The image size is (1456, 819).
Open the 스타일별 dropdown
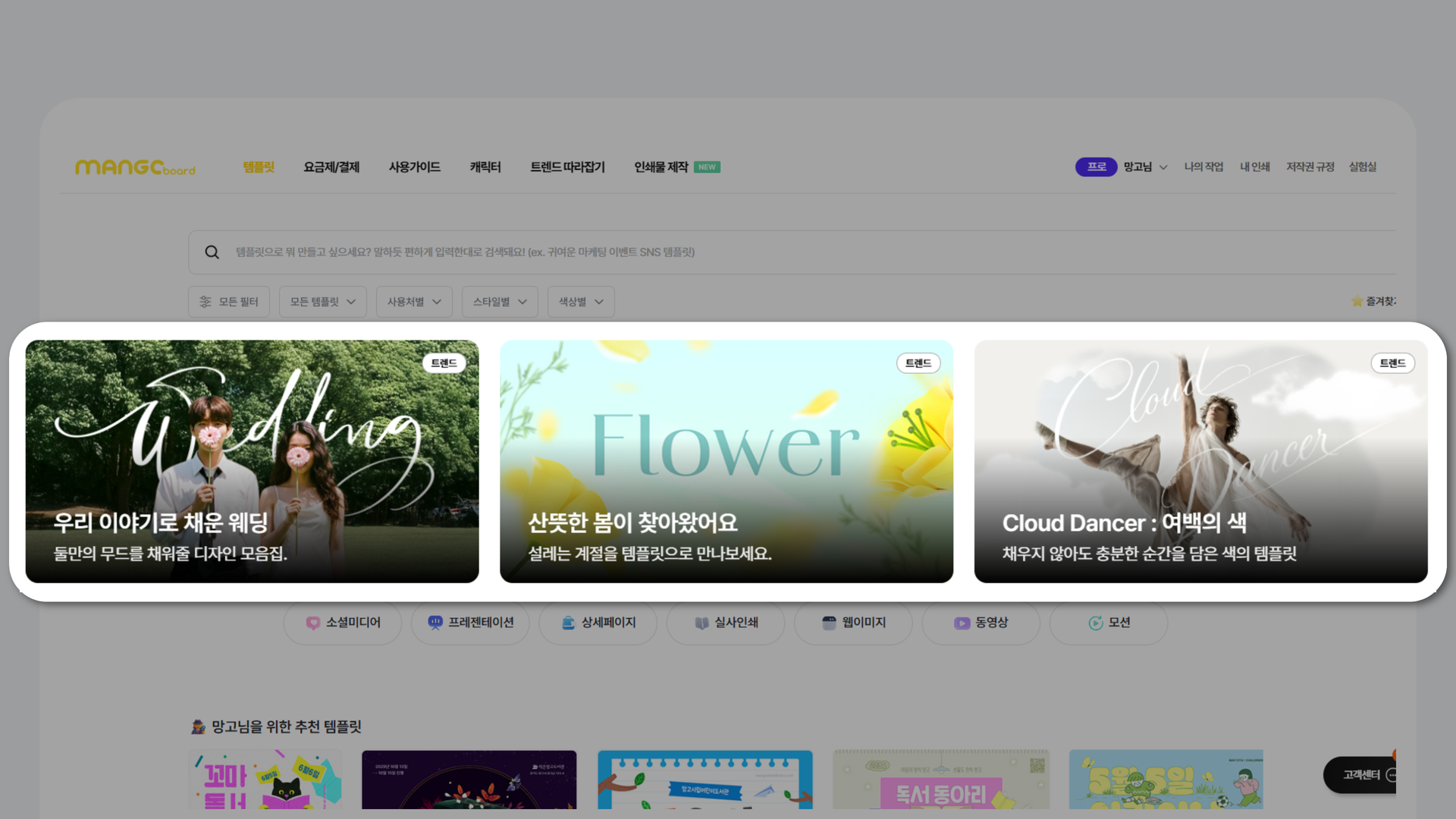point(500,302)
